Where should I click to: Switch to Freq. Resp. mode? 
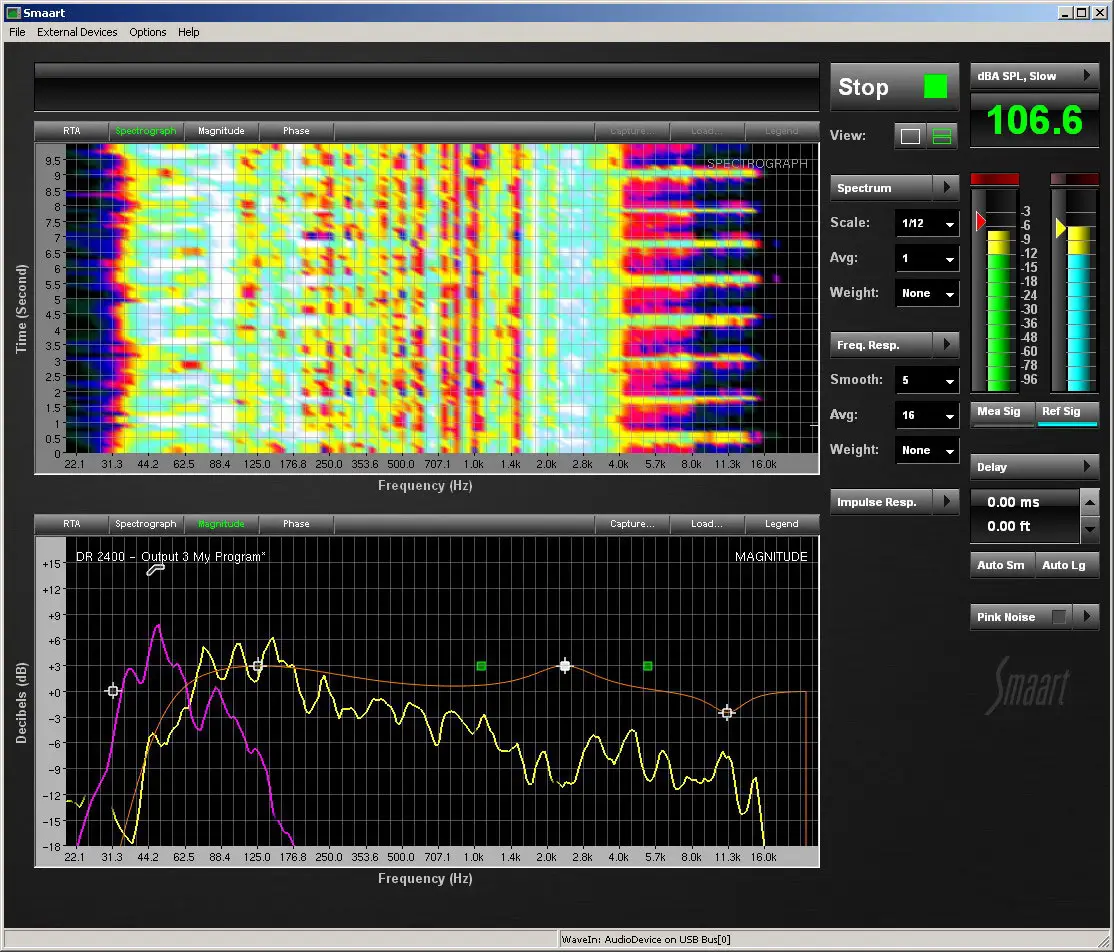882,345
